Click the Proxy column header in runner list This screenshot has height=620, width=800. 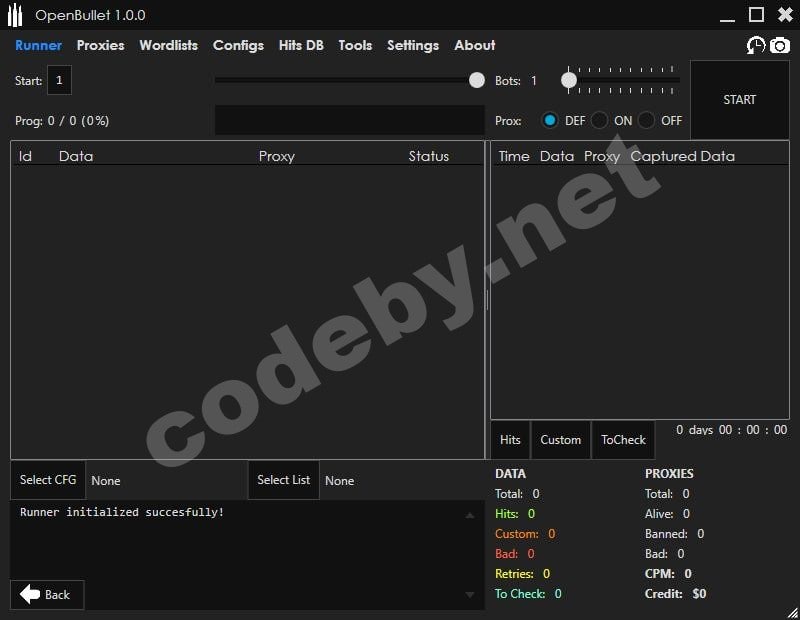point(277,156)
